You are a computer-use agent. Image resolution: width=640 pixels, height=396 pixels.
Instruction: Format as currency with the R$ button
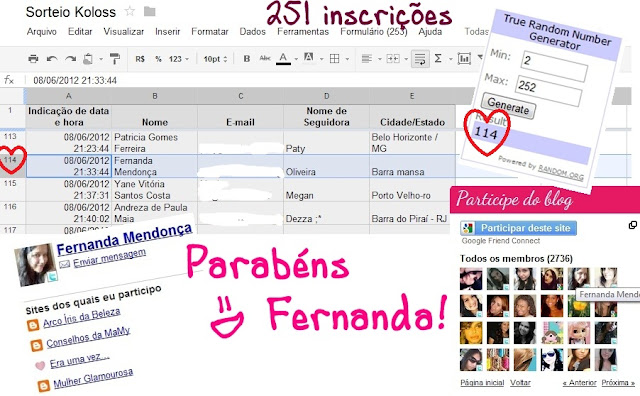click(140, 59)
